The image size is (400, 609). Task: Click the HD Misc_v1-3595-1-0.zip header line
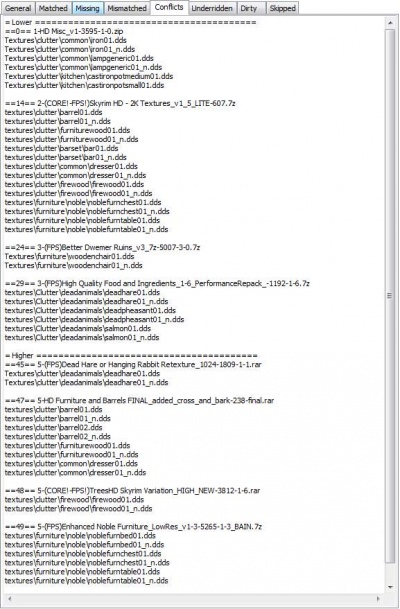pyautogui.click(x=64, y=31)
